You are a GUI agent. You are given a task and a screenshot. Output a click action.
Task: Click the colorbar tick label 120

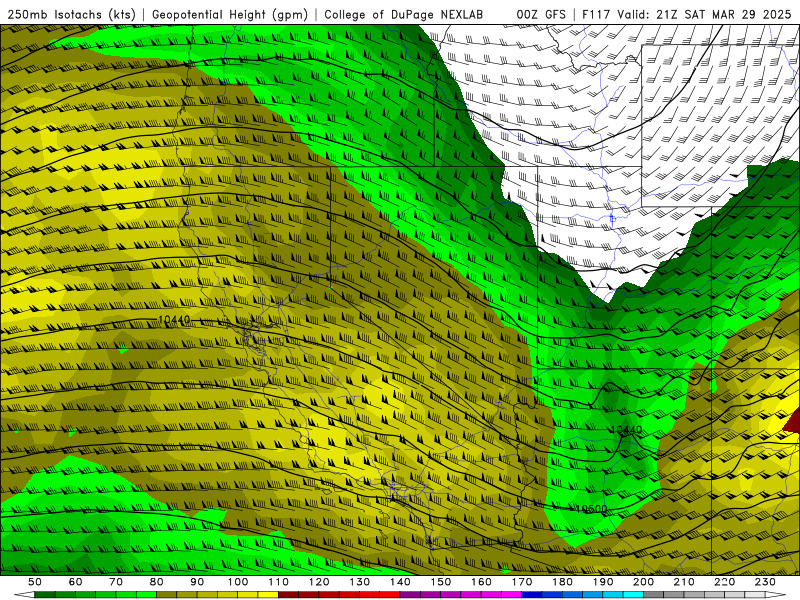pyautogui.click(x=319, y=582)
